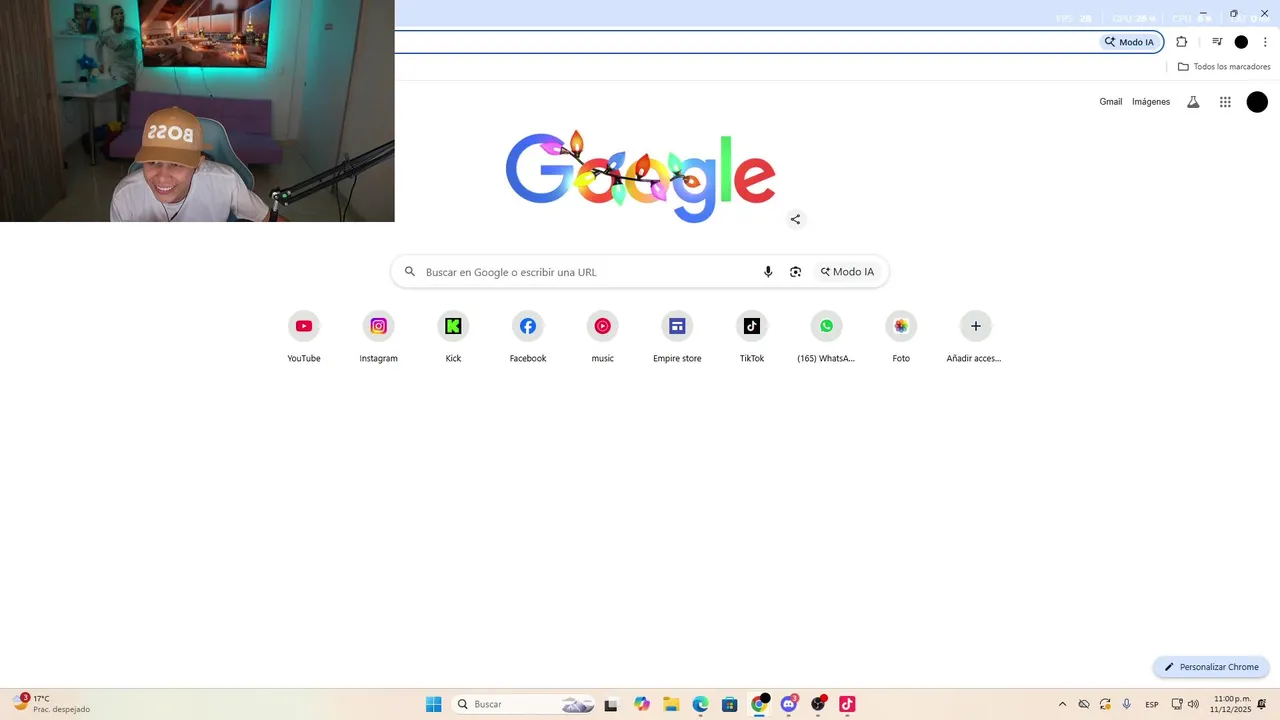This screenshot has height=720, width=1280.
Task: Open the Google account avatar on the page
Action: pos(1257,102)
